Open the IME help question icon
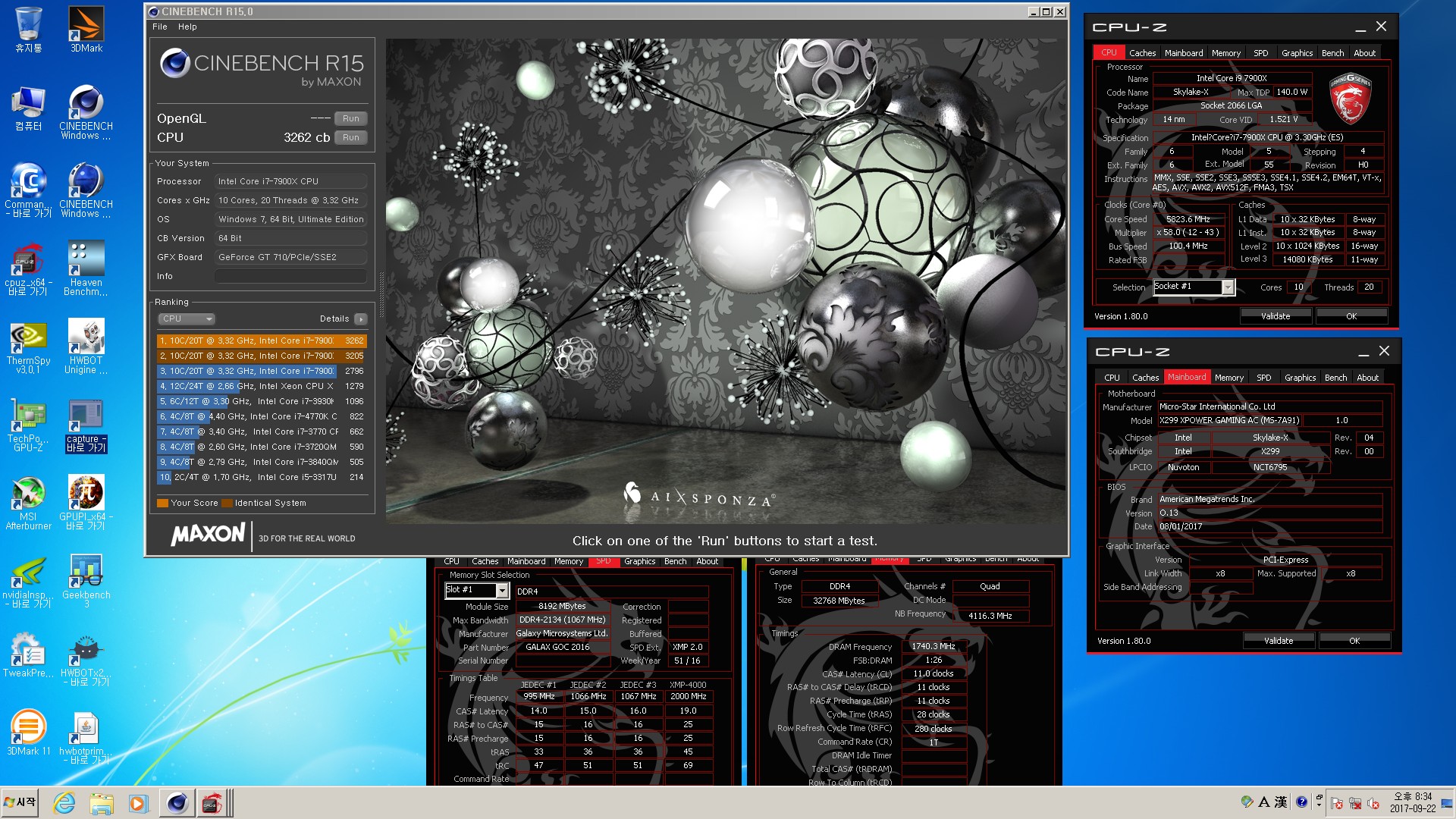Screen dimensions: 1456x819 (1301, 802)
